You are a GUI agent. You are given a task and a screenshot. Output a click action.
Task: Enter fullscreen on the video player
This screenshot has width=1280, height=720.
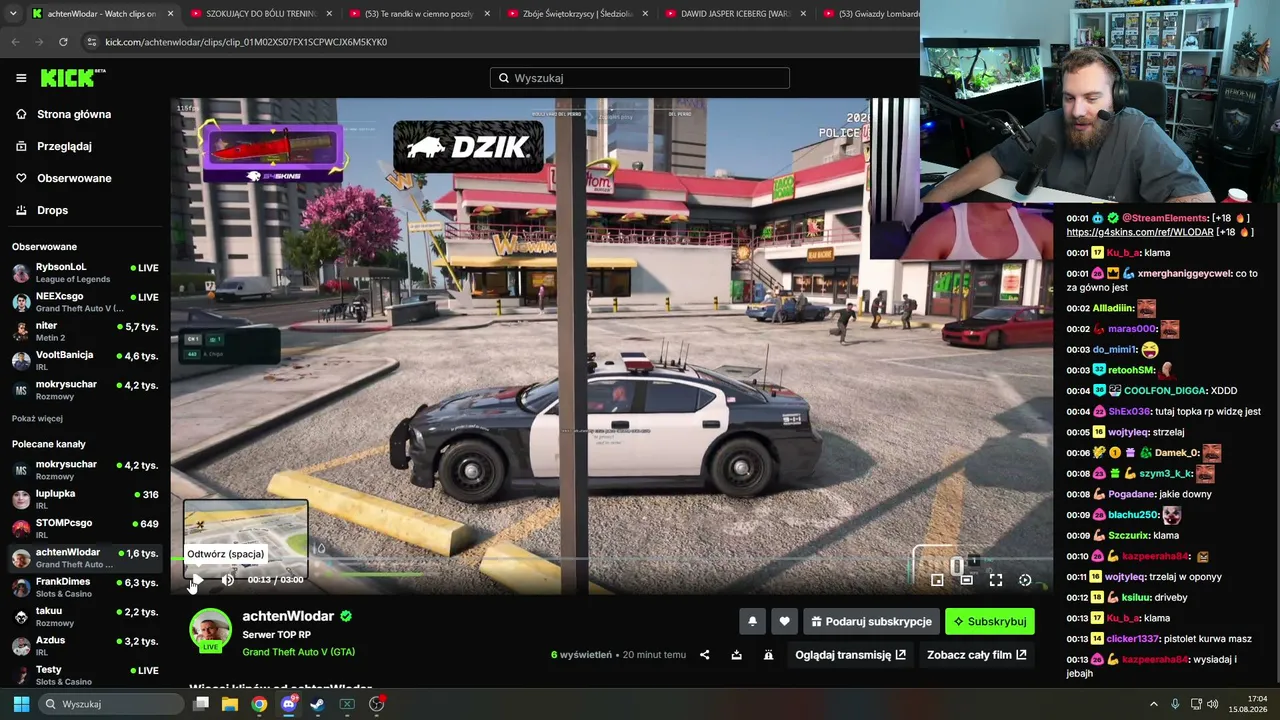coord(996,580)
